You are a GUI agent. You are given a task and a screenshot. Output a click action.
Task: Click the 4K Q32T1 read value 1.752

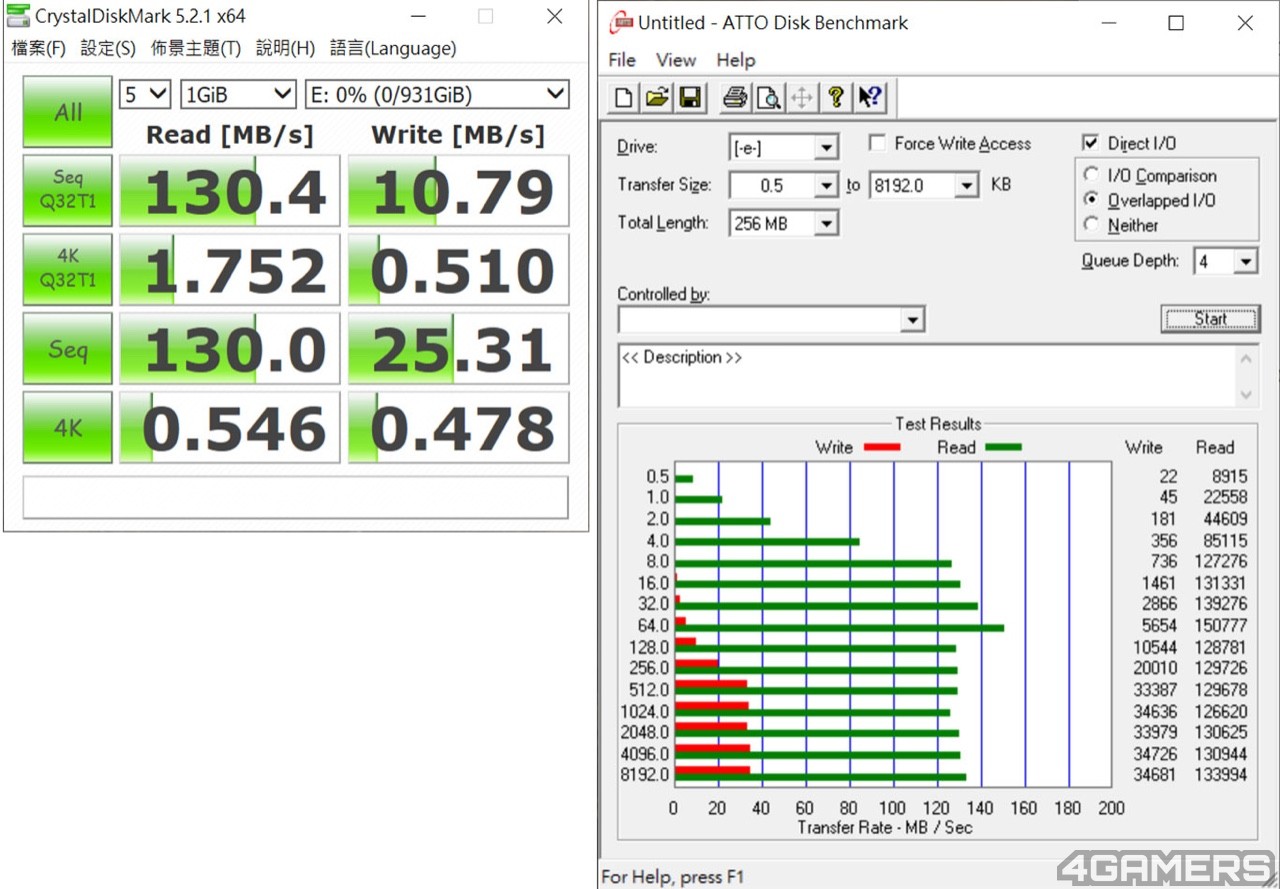pyautogui.click(x=230, y=269)
